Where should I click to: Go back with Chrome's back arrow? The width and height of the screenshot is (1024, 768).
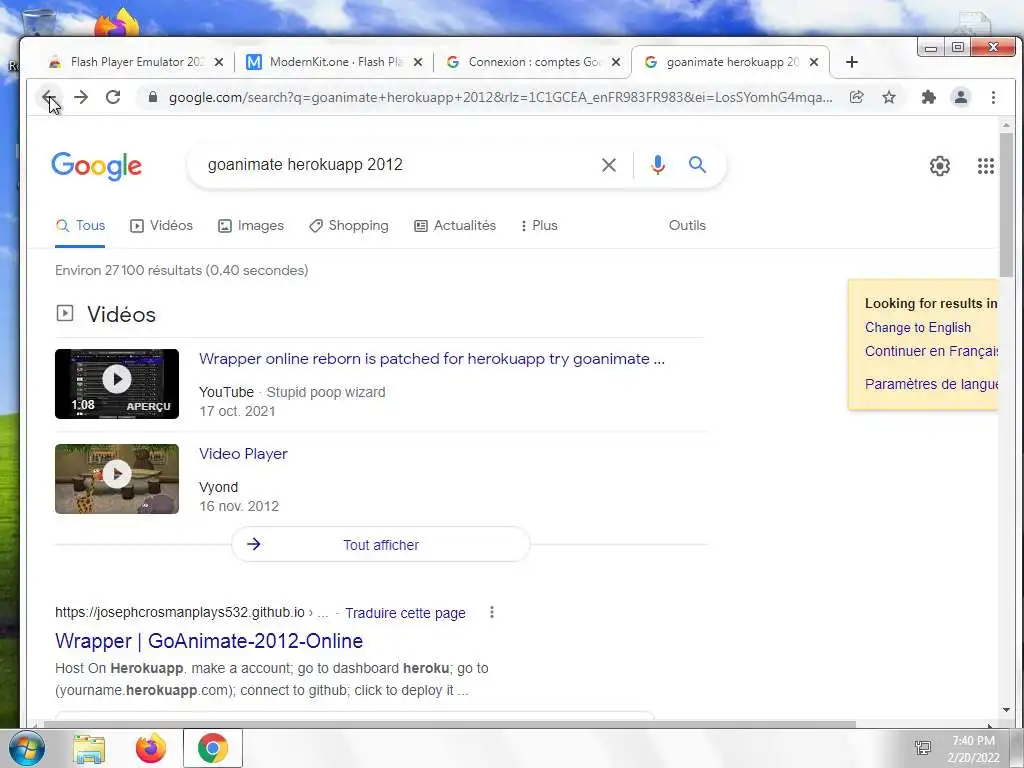pos(49,97)
